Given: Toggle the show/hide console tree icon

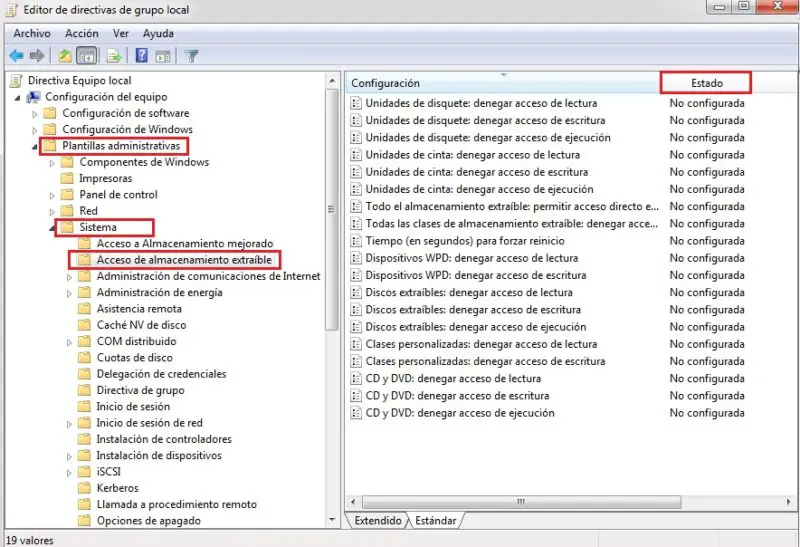Looking at the screenshot, I should pos(86,56).
